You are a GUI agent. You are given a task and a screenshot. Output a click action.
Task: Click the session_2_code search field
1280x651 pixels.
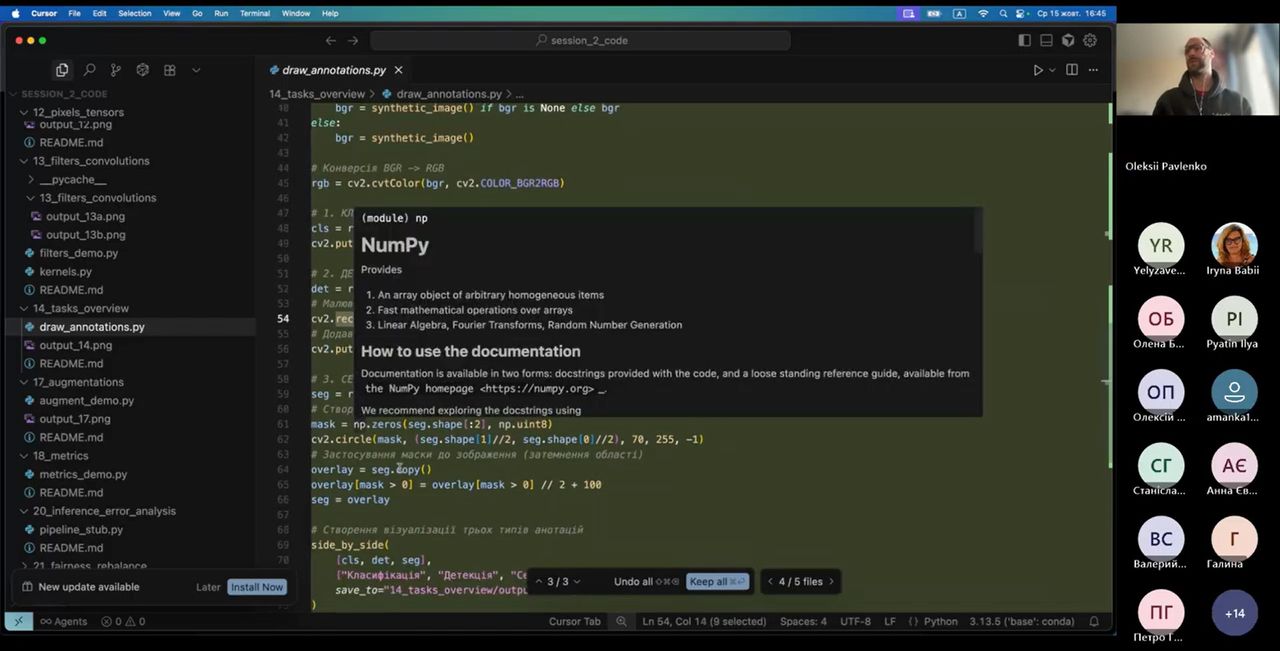coord(580,41)
